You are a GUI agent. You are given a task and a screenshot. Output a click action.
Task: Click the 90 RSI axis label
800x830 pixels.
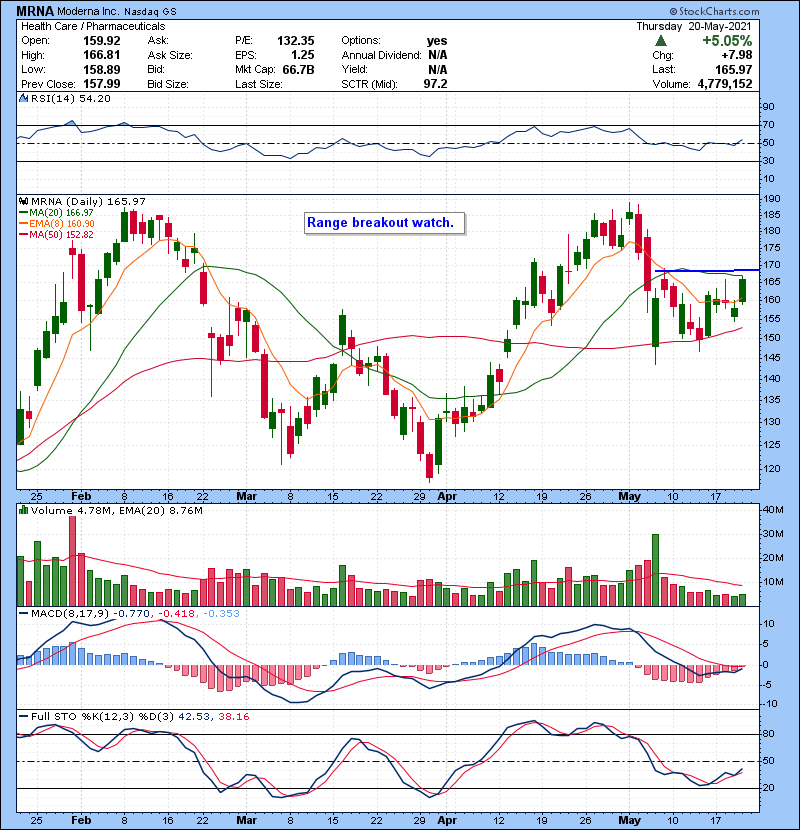[768, 107]
